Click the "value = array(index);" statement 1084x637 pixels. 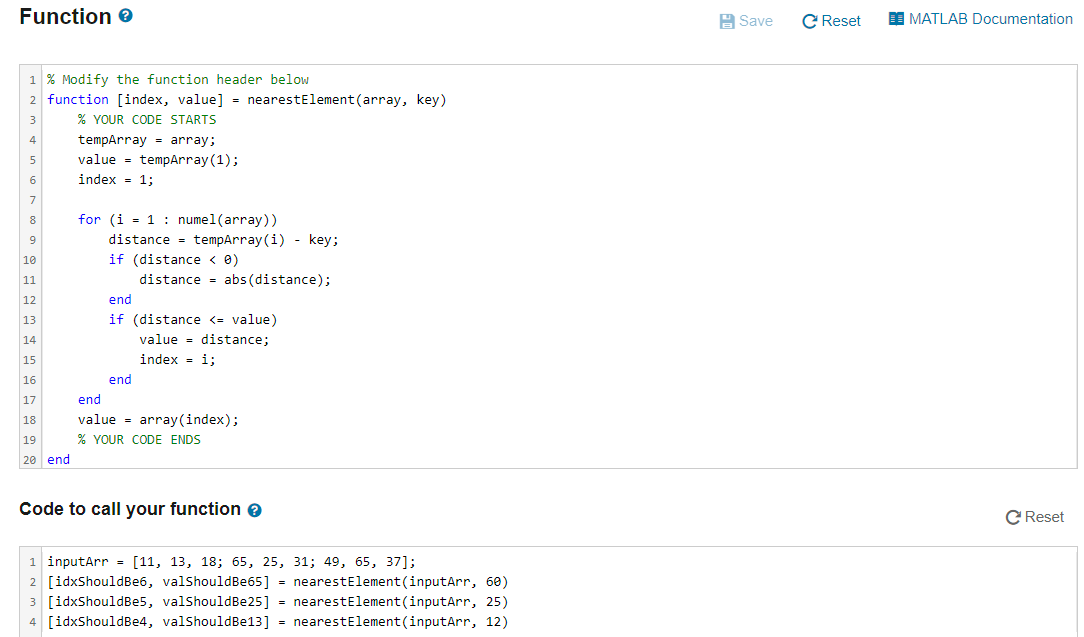(x=156, y=419)
